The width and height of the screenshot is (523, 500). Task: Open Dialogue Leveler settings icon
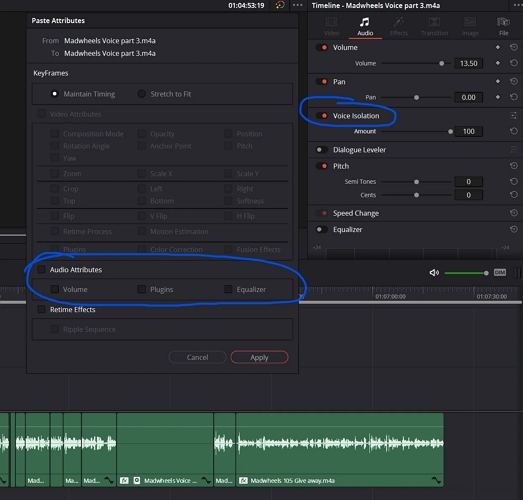[x=514, y=150]
